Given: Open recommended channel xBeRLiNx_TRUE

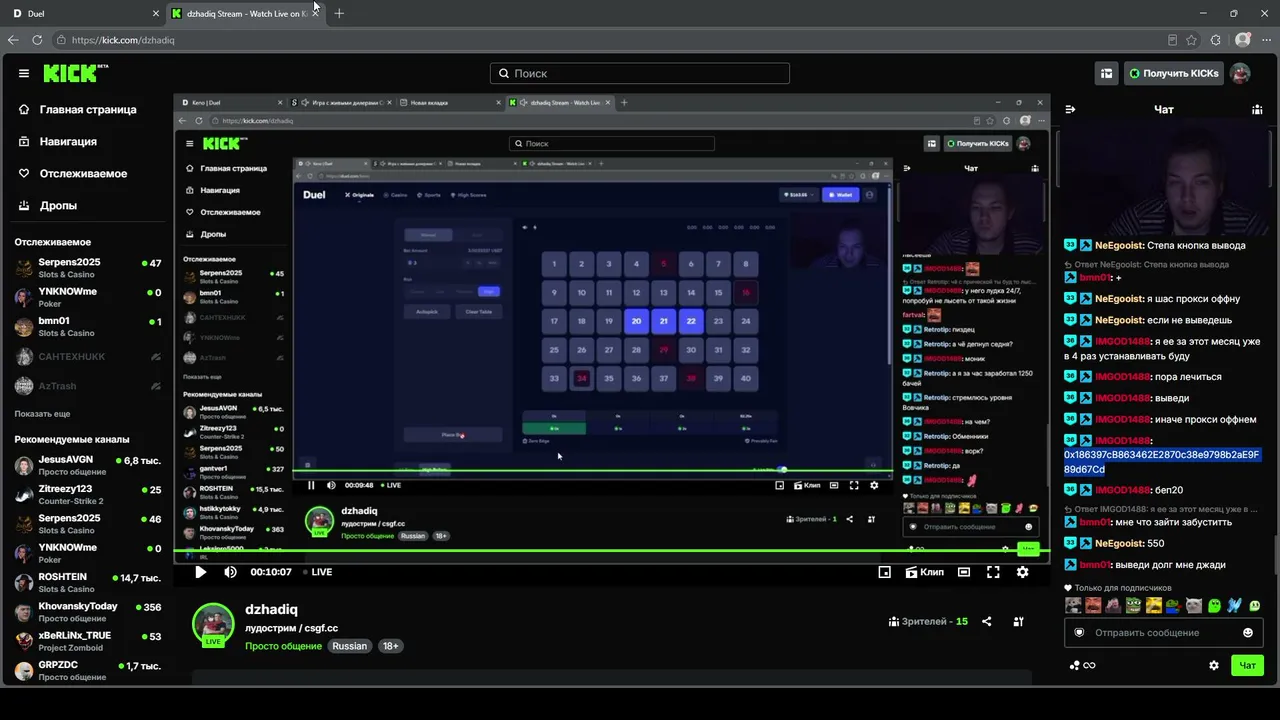Looking at the screenshot, I should 87,641.
